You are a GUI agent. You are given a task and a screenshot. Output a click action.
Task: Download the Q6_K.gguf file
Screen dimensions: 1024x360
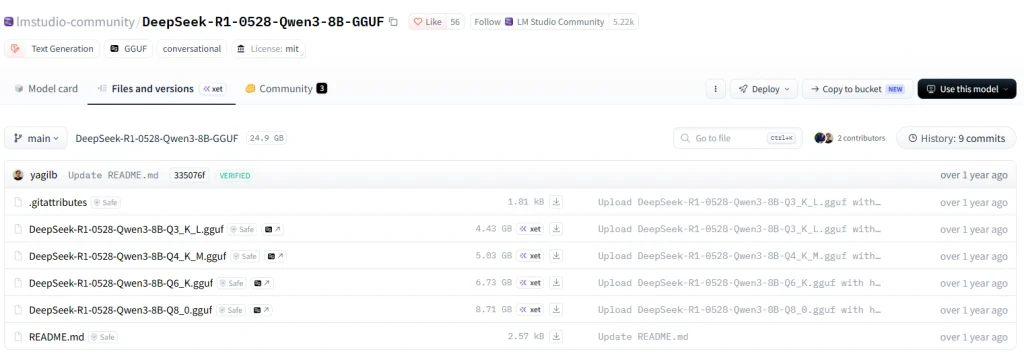click(556, 282)
